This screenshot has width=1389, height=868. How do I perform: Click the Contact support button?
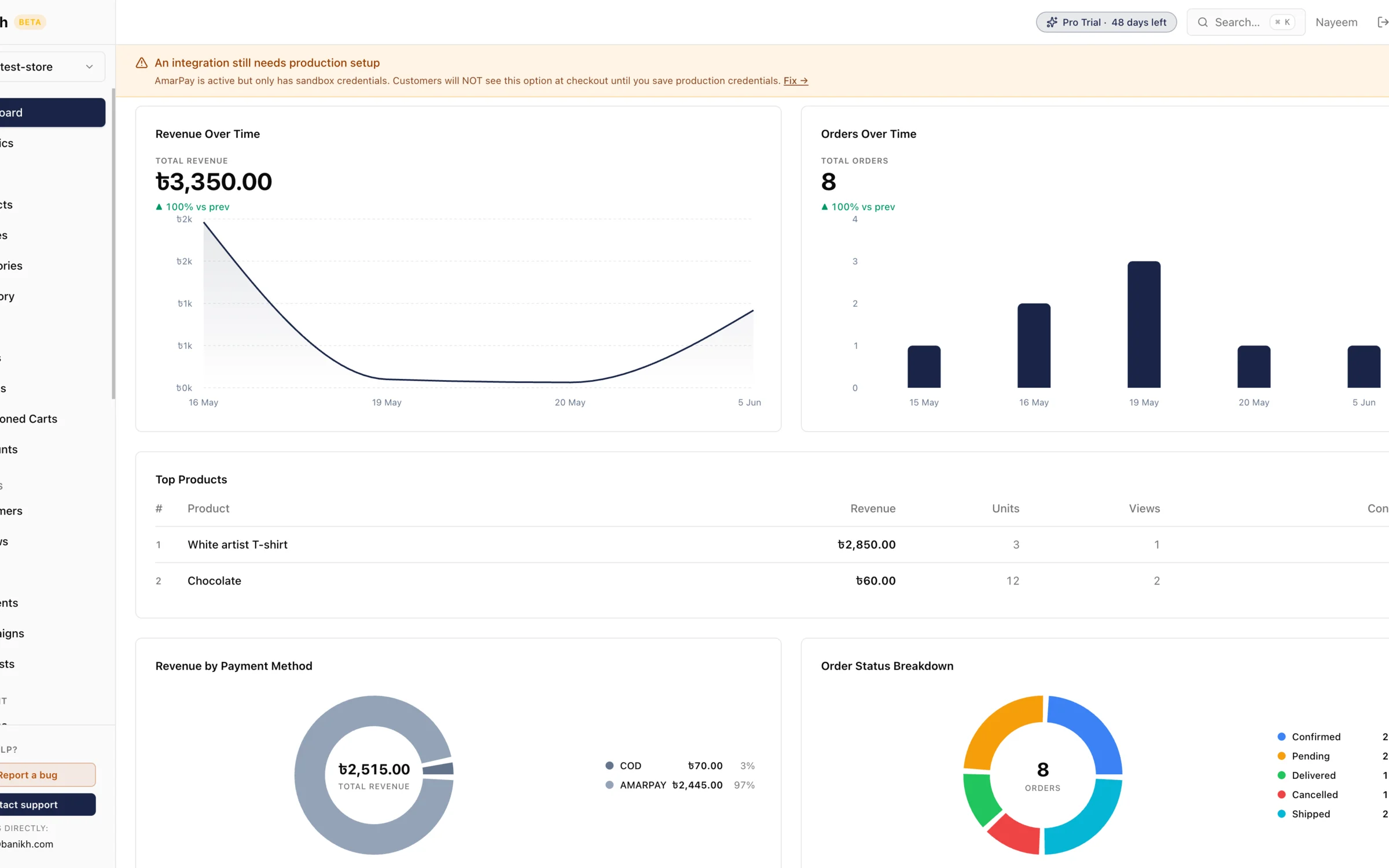[47, 804]
